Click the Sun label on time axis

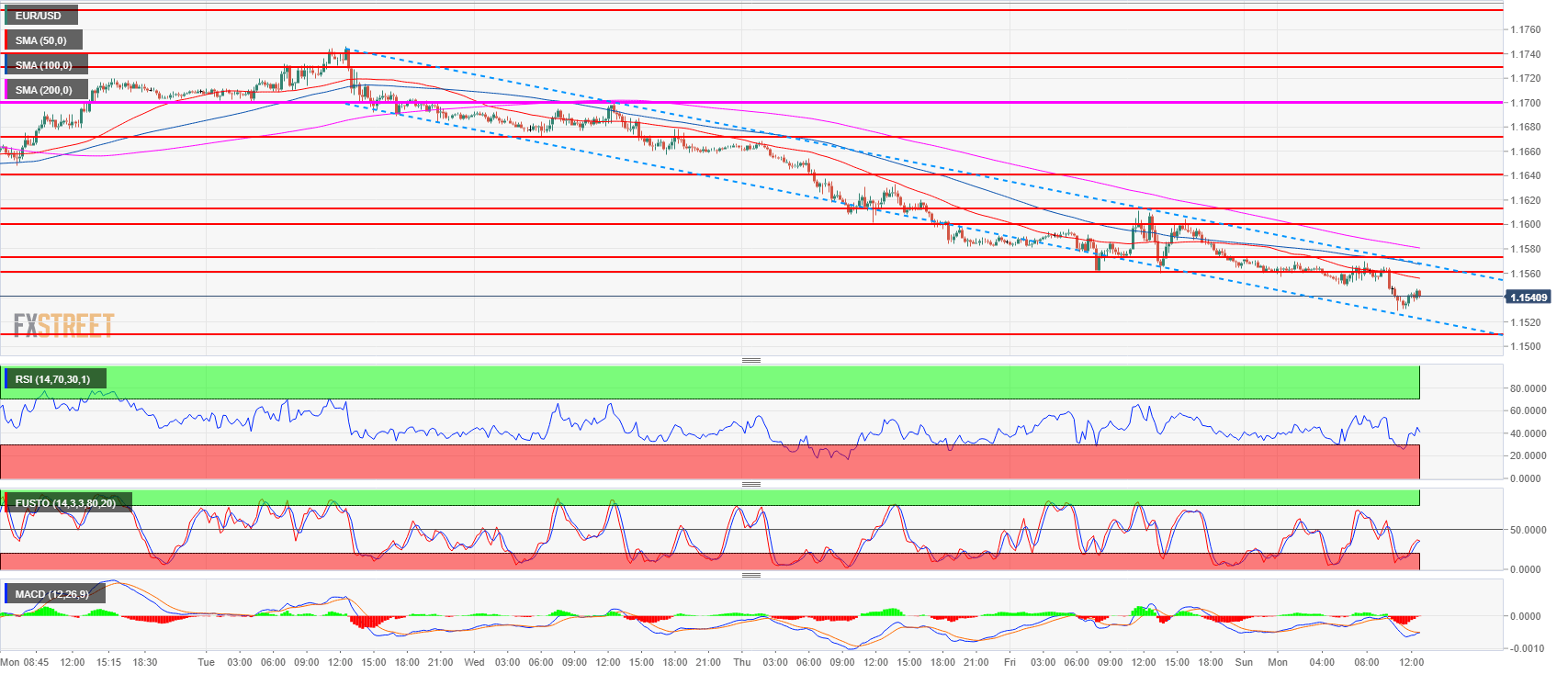1244,662
